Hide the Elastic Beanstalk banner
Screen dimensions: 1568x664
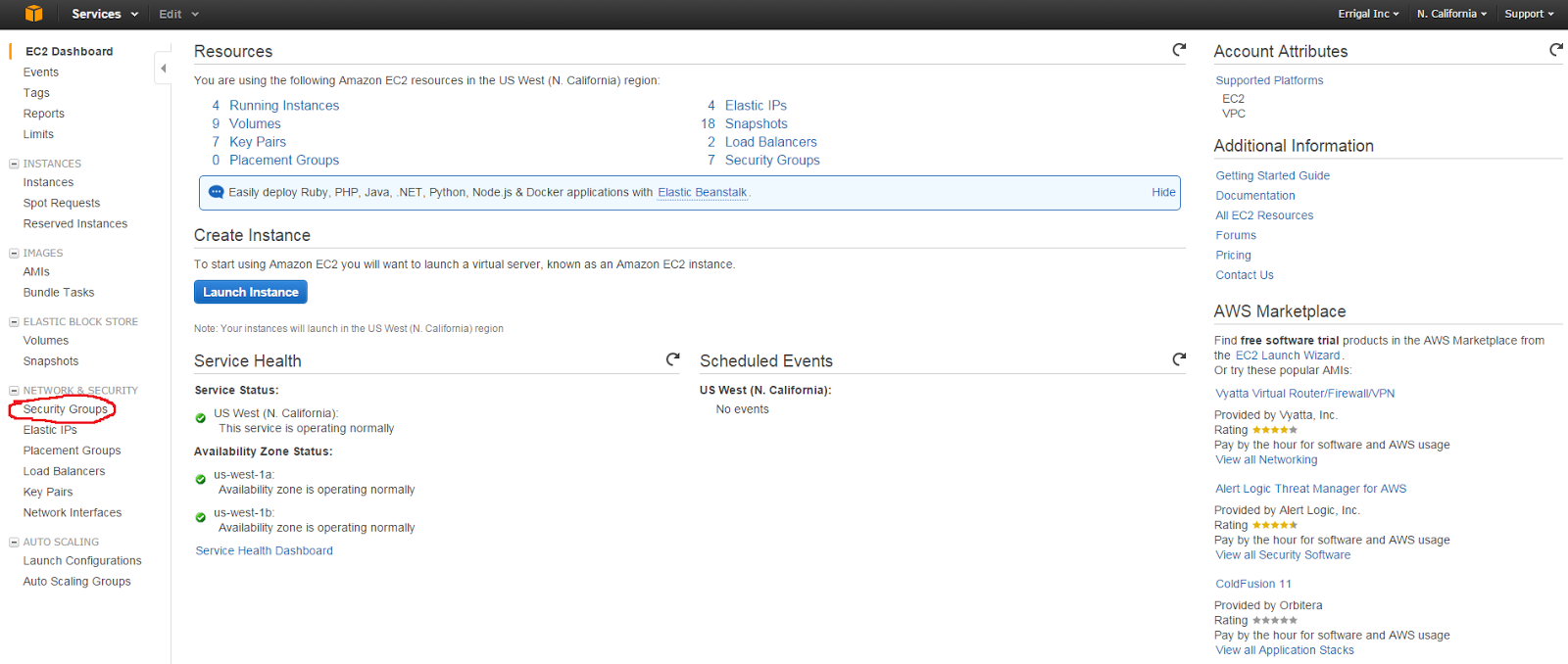pyautogui.click(x=1163, y=192)
